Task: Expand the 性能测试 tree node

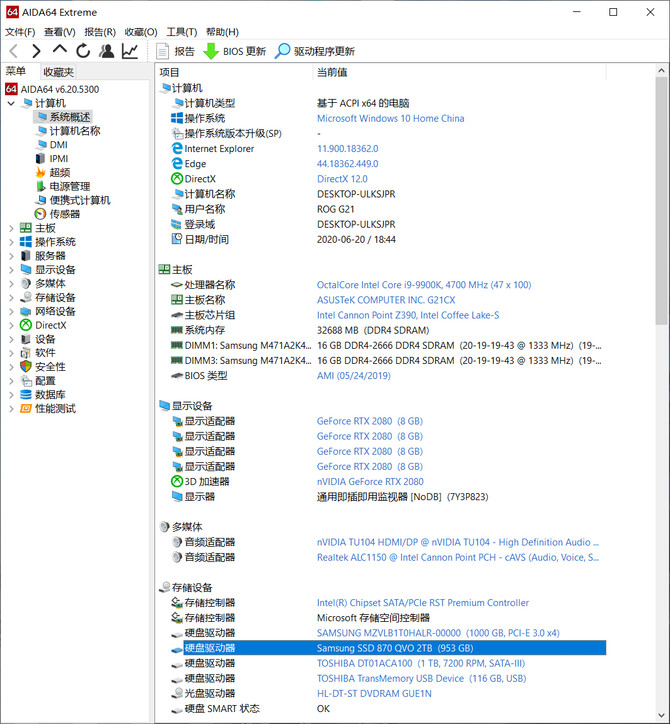Action: pos(11,409)
